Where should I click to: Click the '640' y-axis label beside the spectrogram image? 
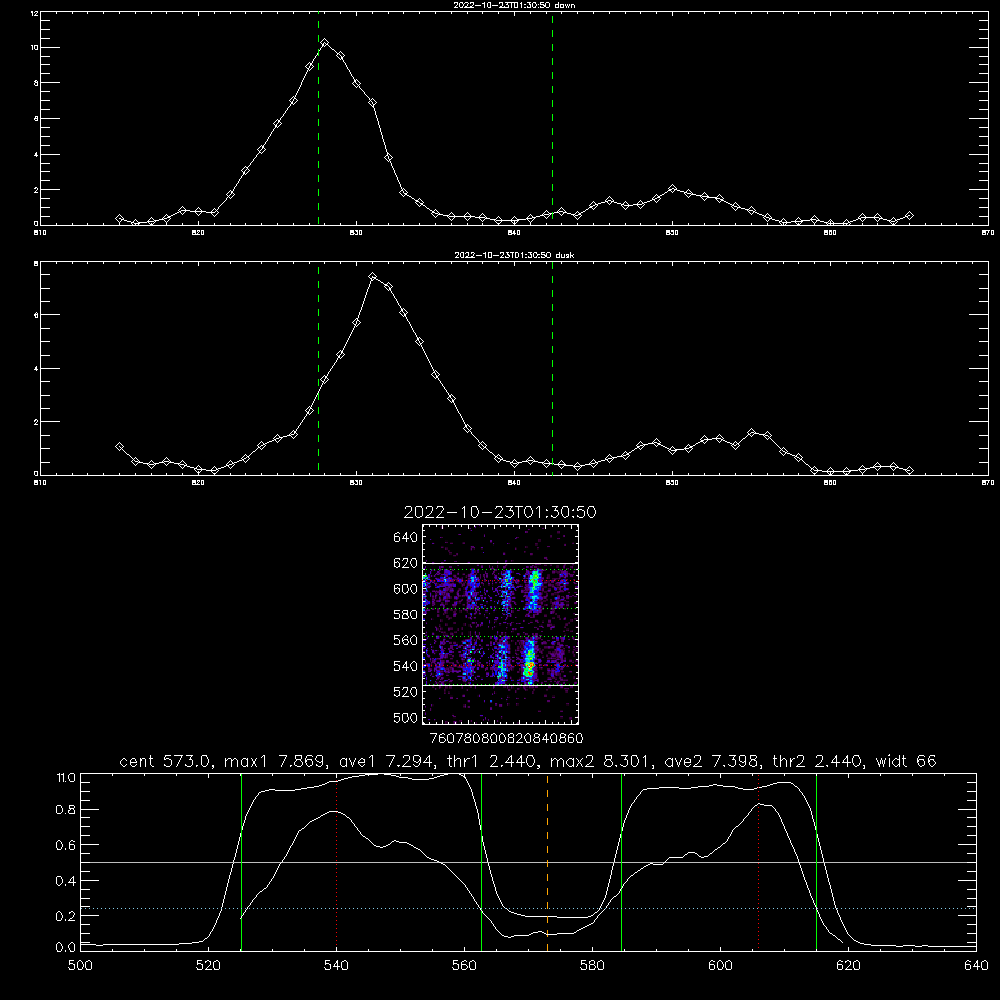coord(405,538)
